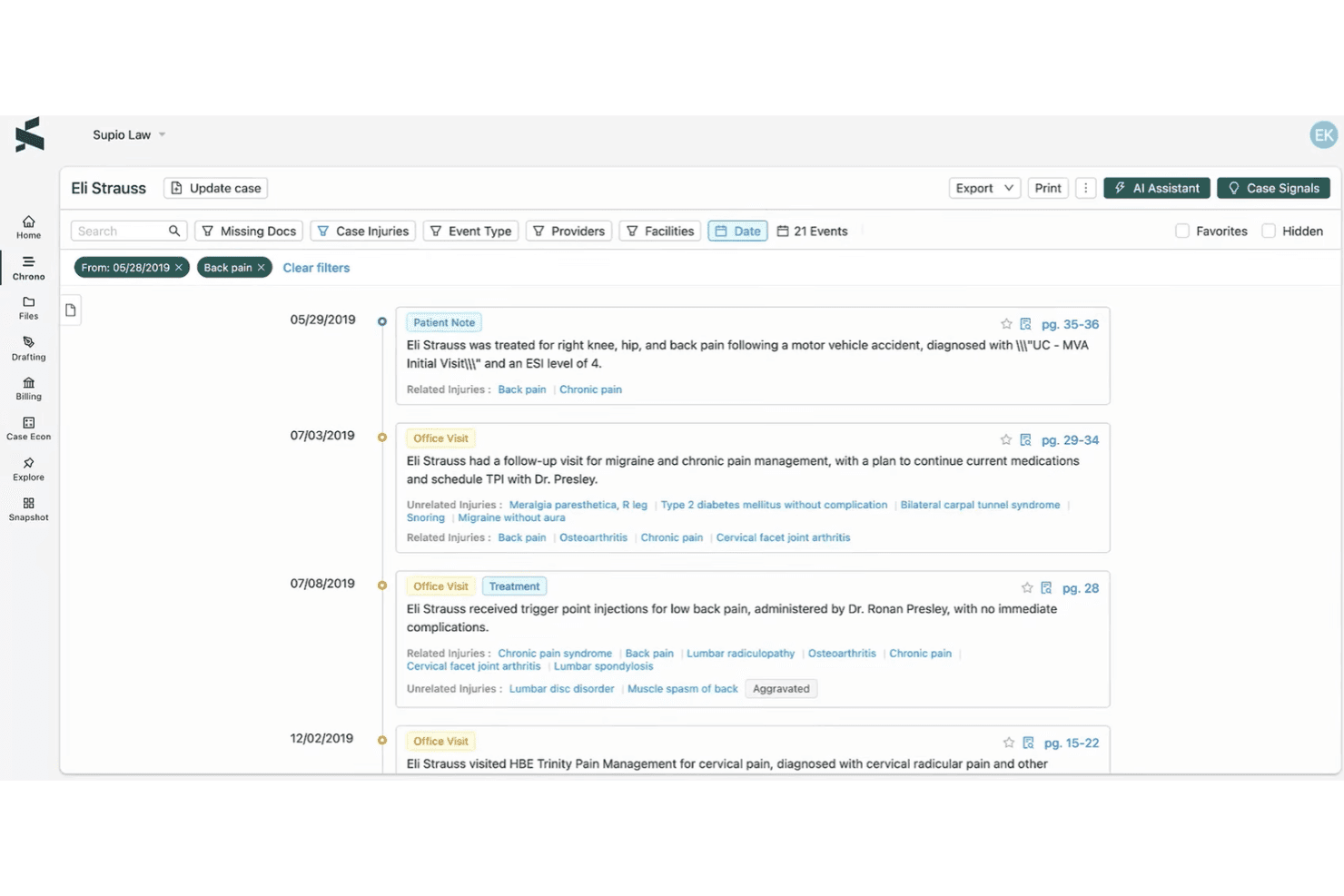
Task: Favorite the 05/29/2019 Patient Note event
Action: [1006, 324]
